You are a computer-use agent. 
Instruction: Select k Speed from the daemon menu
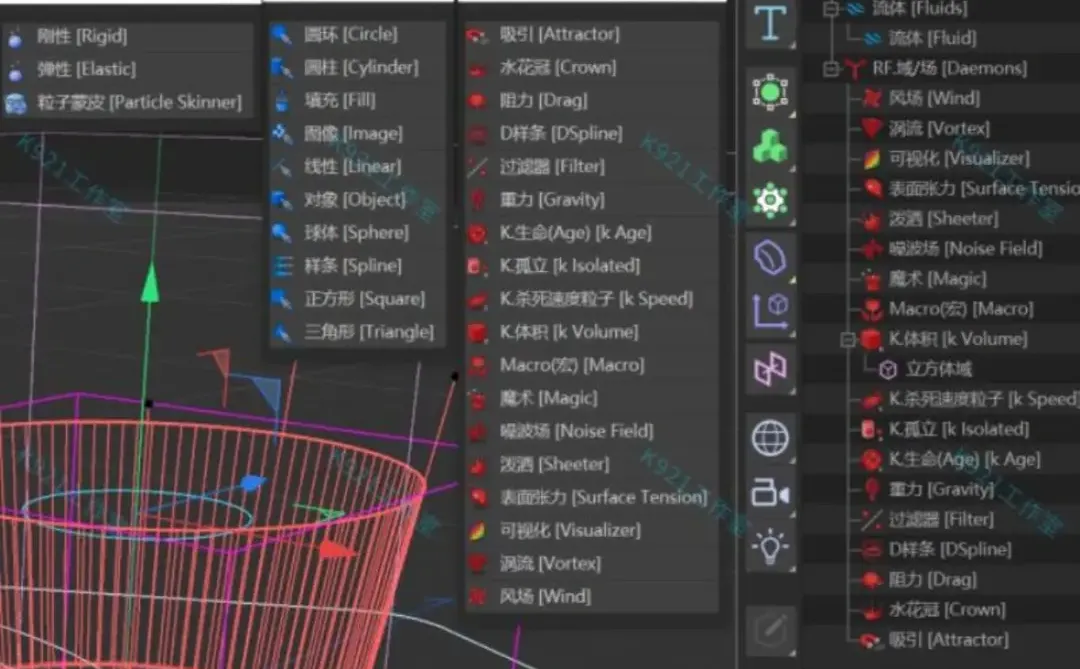click(591, 299)
